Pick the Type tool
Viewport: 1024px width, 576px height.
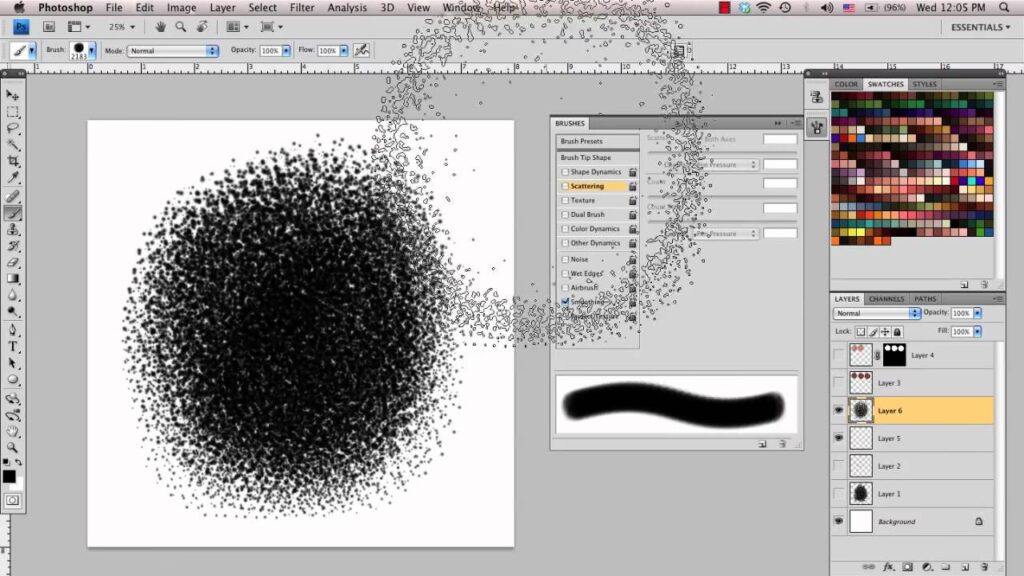pyautogui.click(x=13, y=346)
